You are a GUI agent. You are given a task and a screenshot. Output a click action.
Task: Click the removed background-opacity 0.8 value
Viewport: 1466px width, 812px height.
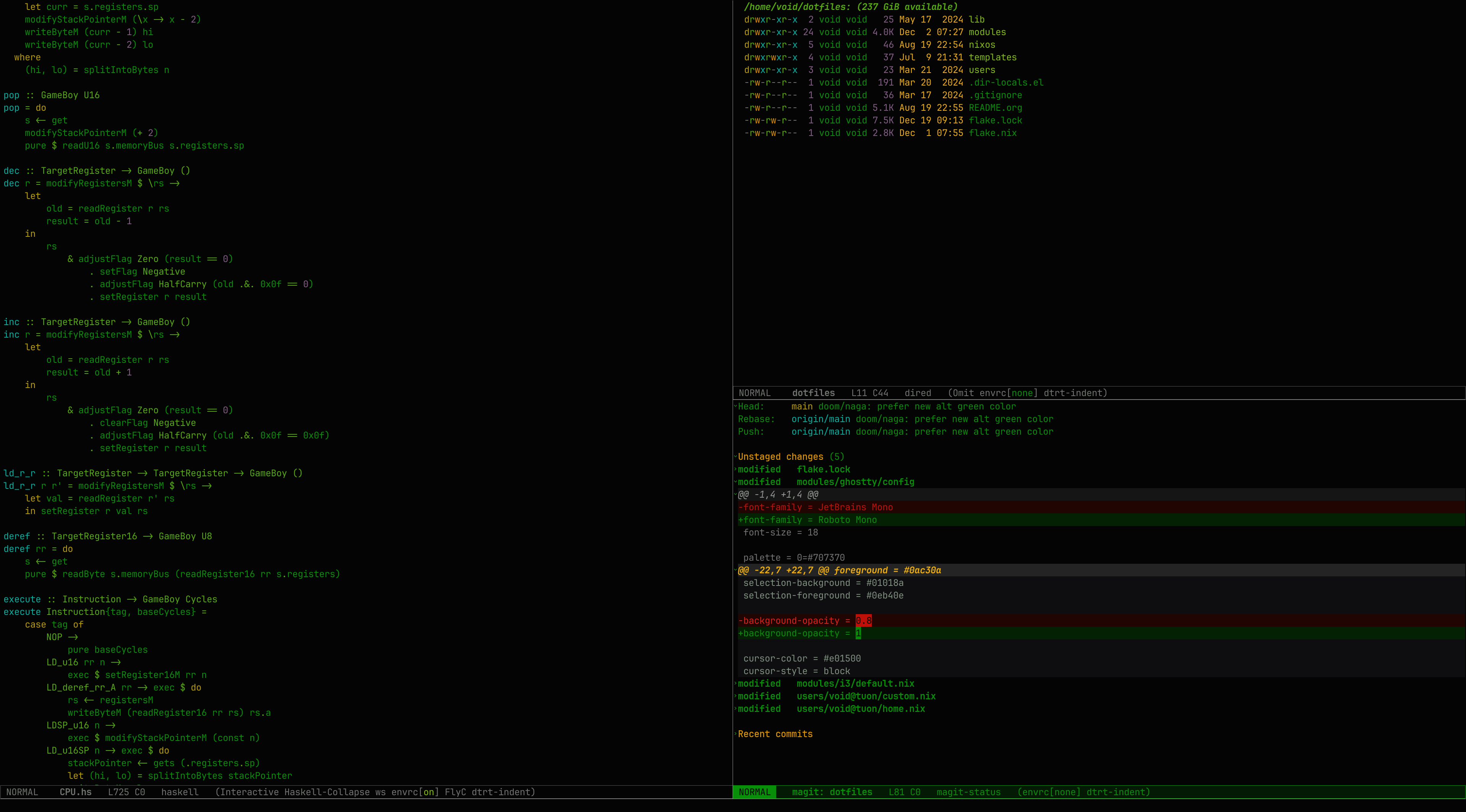863,621
